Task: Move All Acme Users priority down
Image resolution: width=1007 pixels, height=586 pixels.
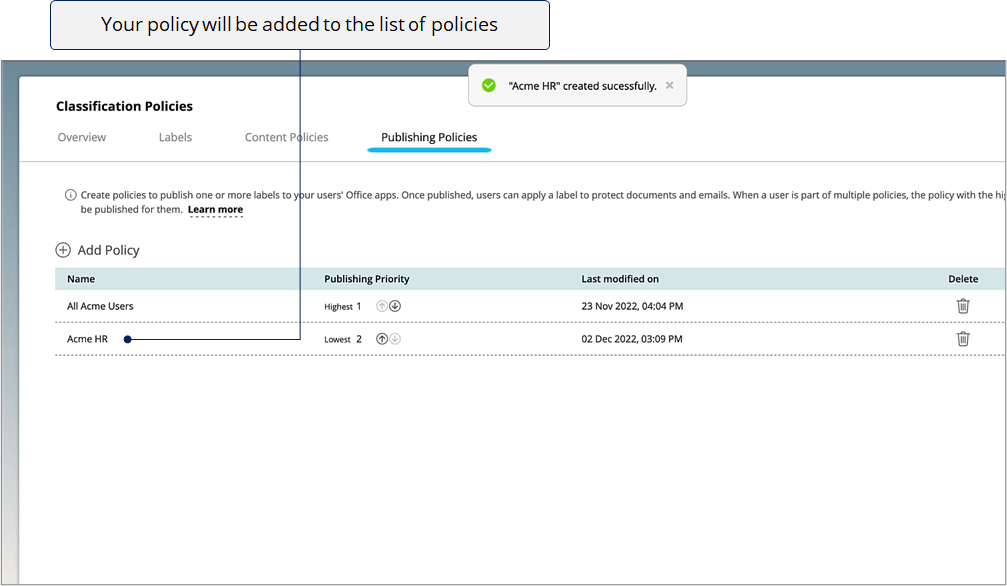Action: click(395, 306)
